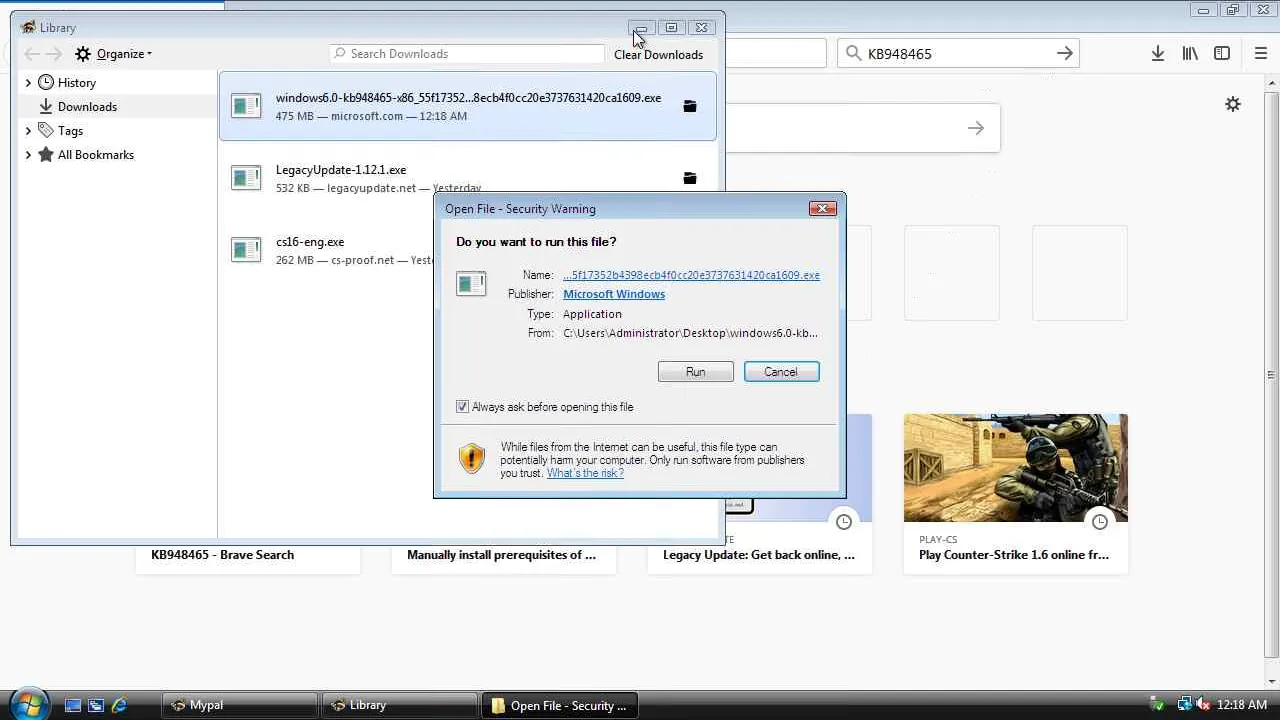Click the warning shield icon in the dialog

click(x=471, y=458)
